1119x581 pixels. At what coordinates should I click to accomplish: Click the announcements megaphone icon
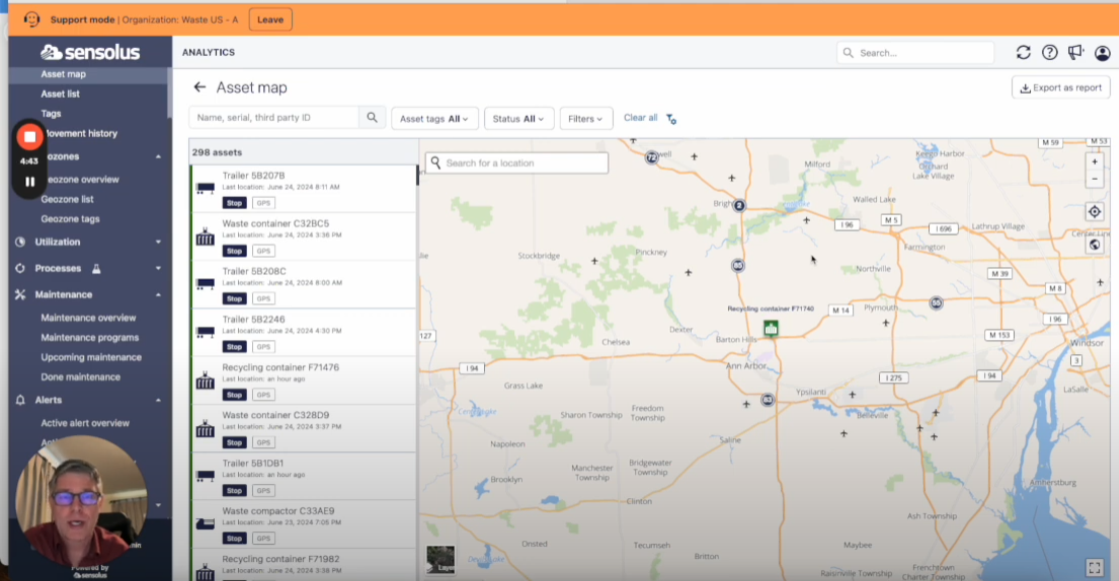1075,53
